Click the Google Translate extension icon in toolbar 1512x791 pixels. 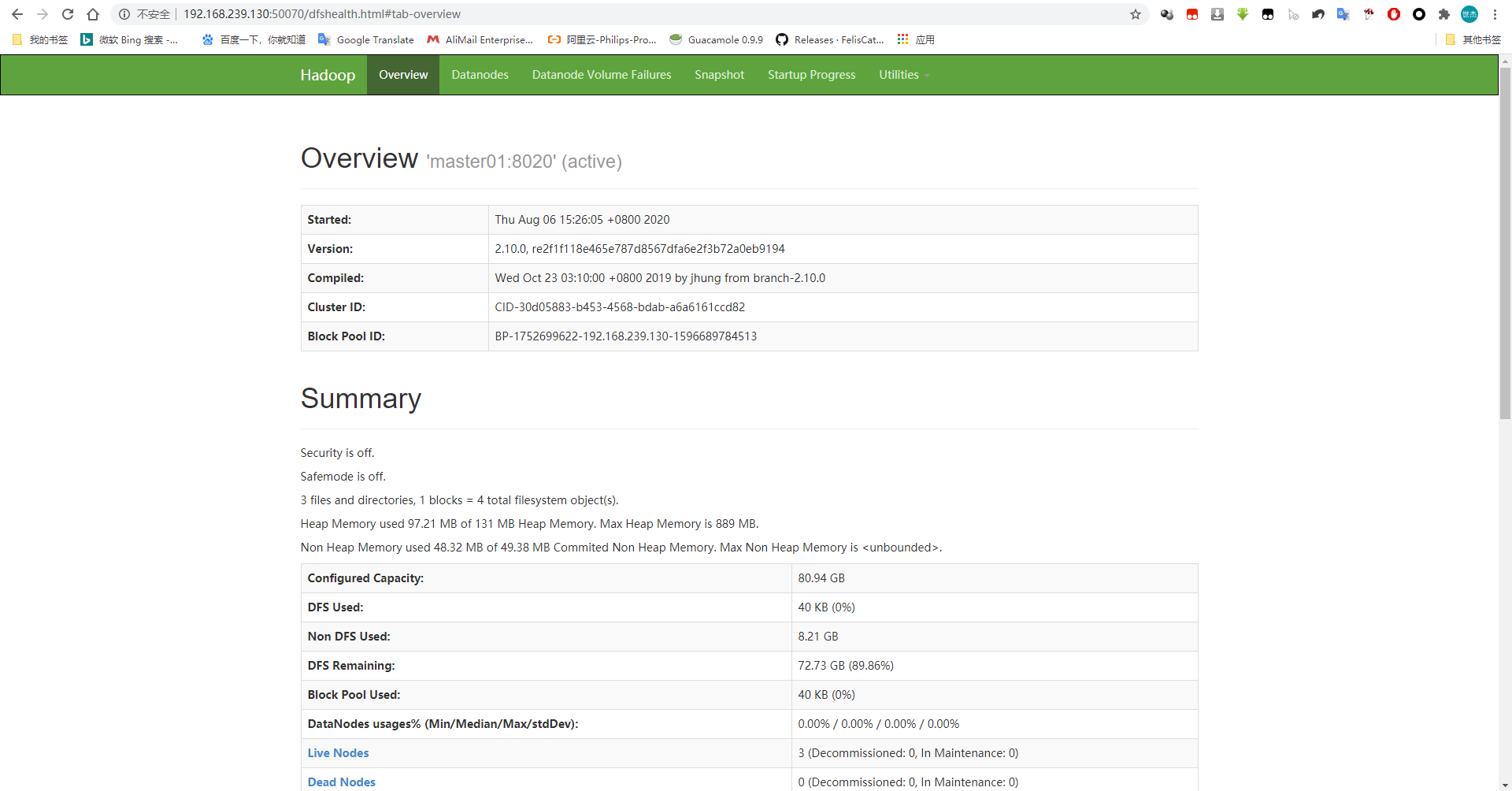pyautogui.click(x=1343, y=14)
